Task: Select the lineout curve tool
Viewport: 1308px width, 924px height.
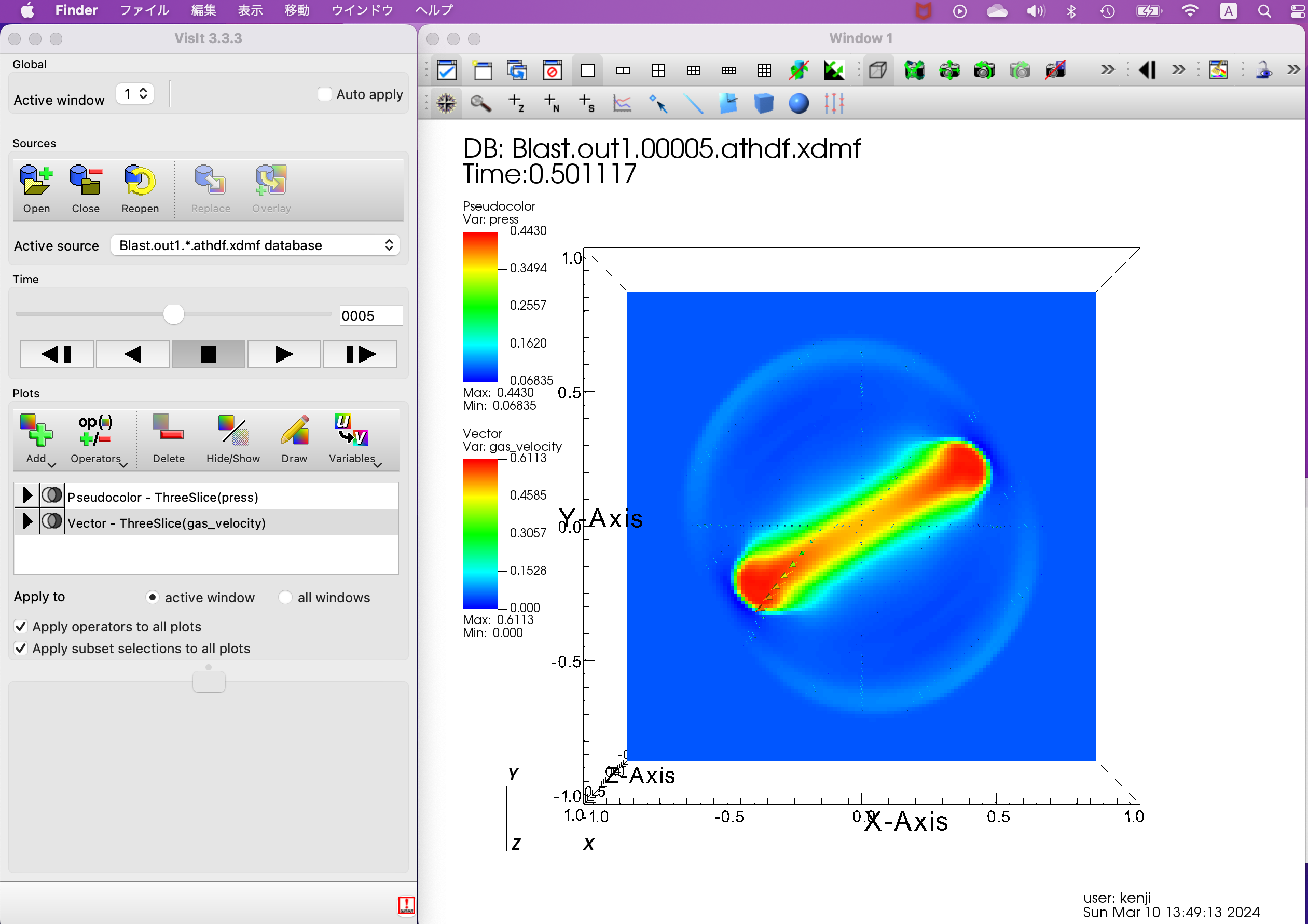Action: pyautogui.click(x=622, y=103)
